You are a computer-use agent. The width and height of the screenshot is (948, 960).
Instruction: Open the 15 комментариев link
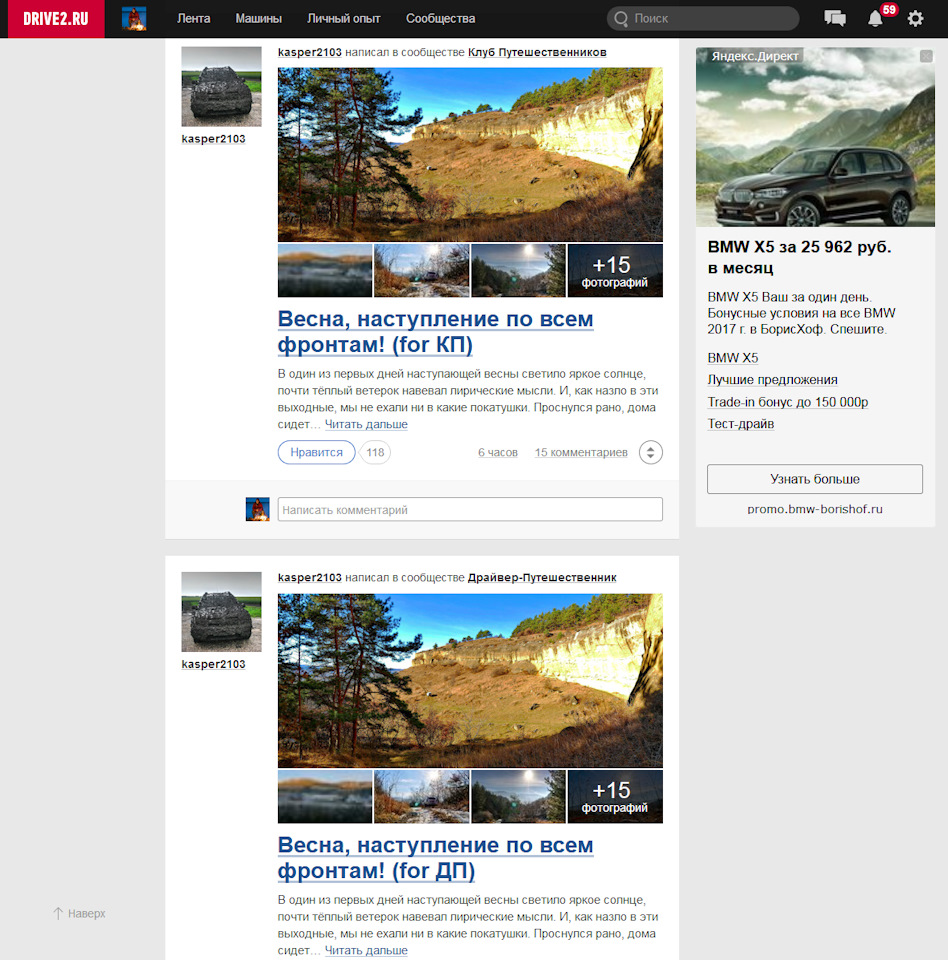tap(581, 453)
